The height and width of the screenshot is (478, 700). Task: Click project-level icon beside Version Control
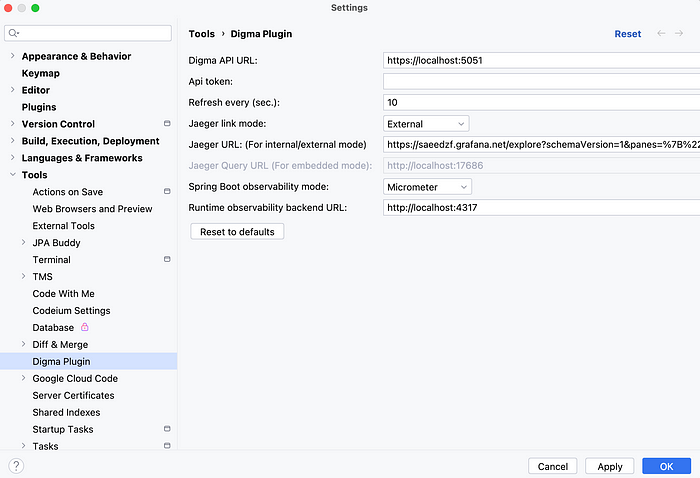click(x=167, y=123)
